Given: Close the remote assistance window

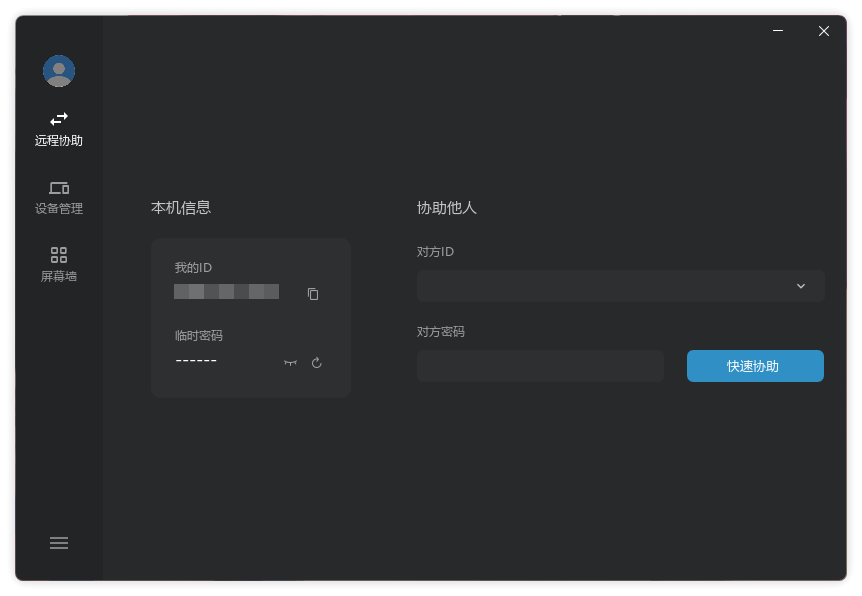Looking at the screenshot, I should [x=824, y=31].
